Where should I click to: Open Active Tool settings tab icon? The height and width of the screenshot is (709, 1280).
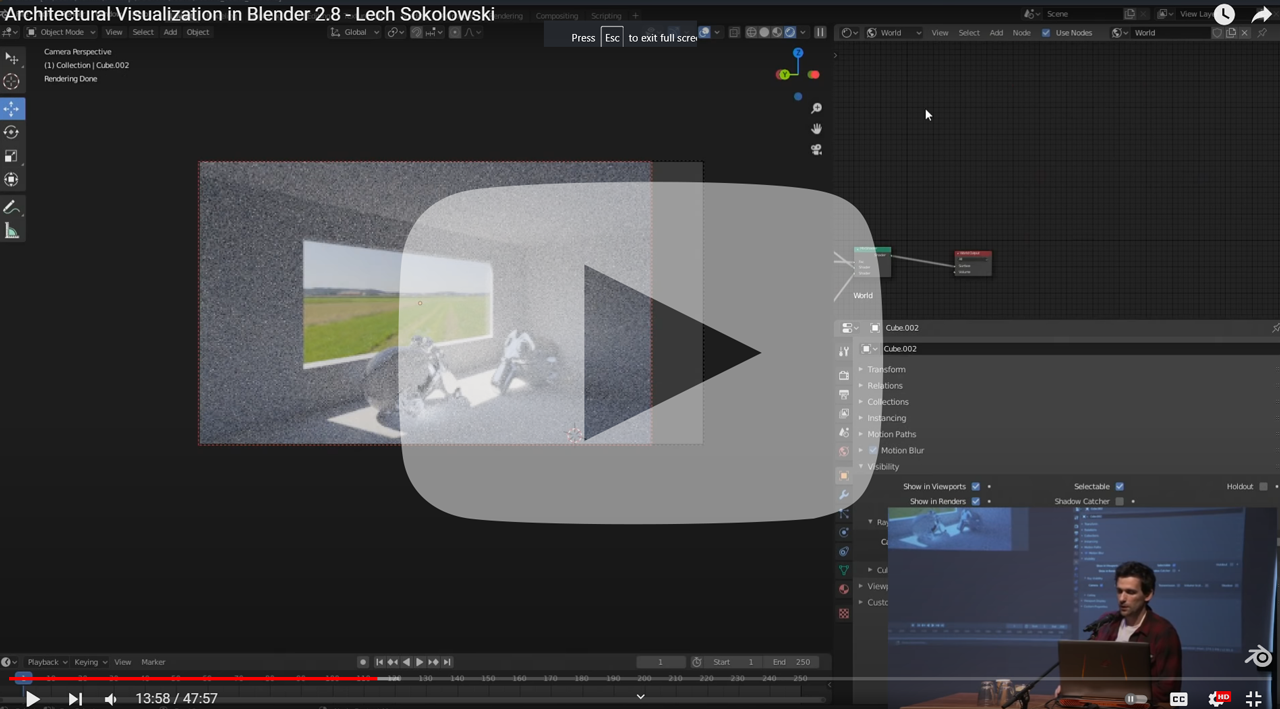844,351
